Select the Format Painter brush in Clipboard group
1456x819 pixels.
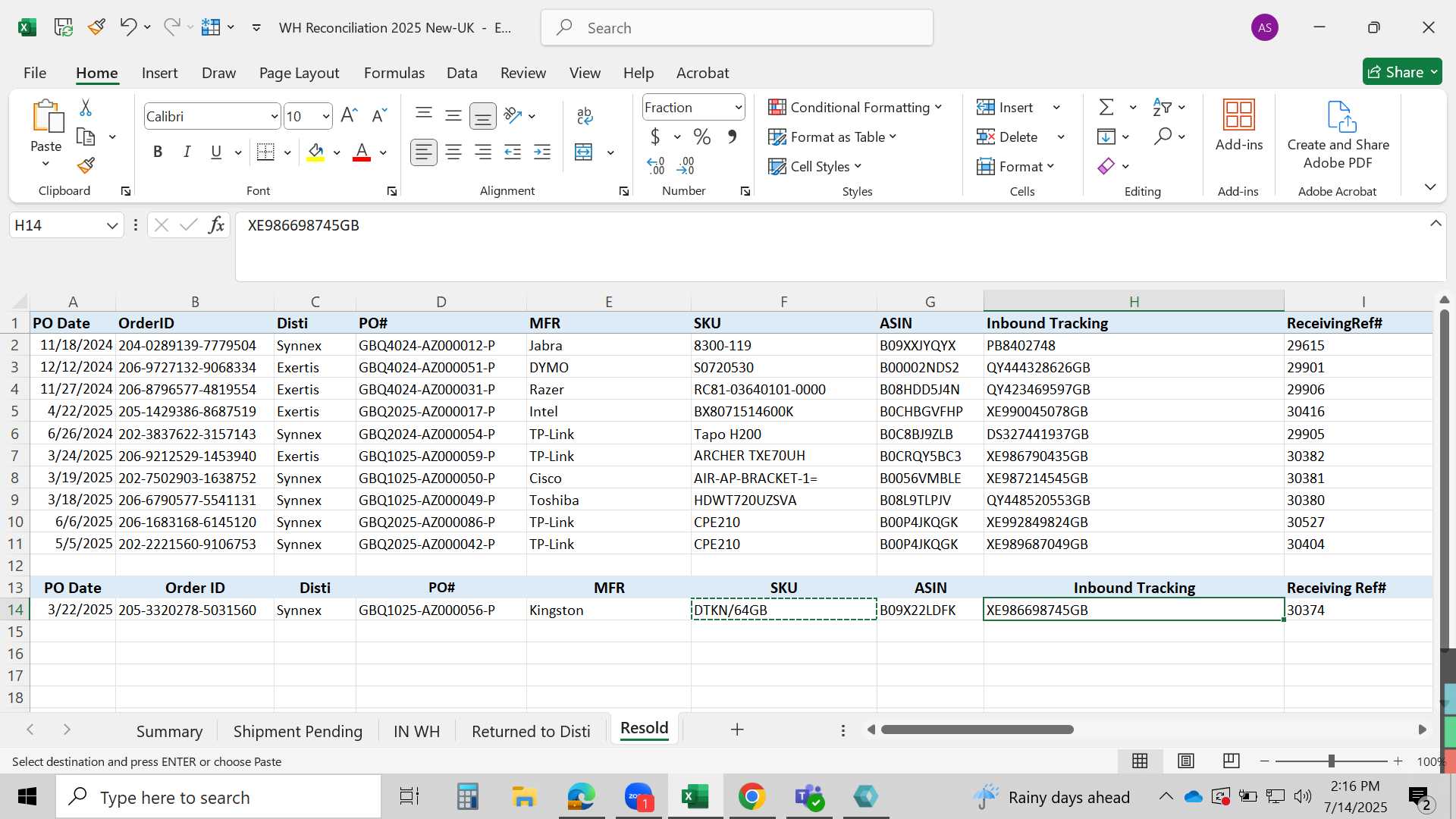tap(86, 165)
